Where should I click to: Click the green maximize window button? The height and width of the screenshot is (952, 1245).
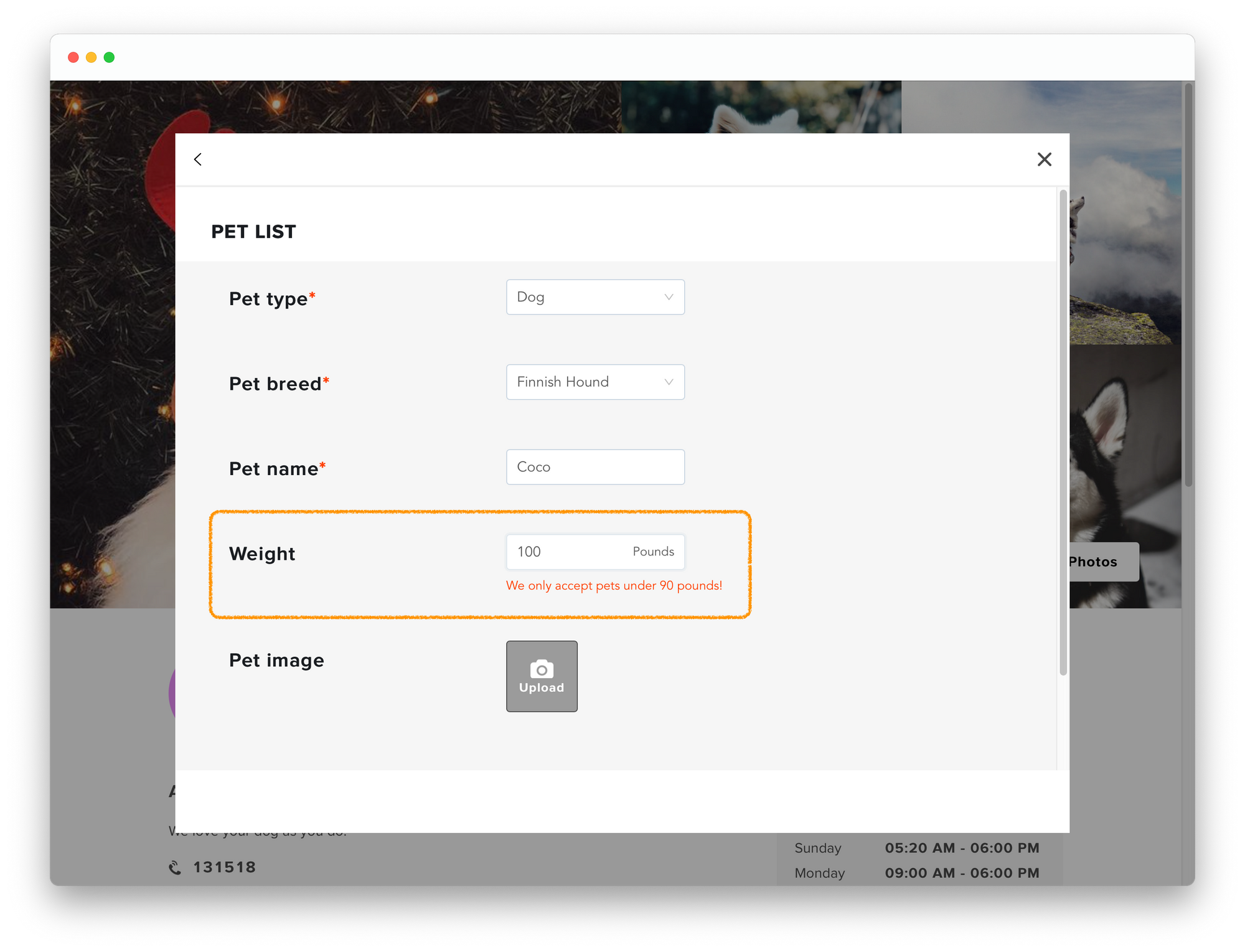pyautogui.click(x=110, y=57)
